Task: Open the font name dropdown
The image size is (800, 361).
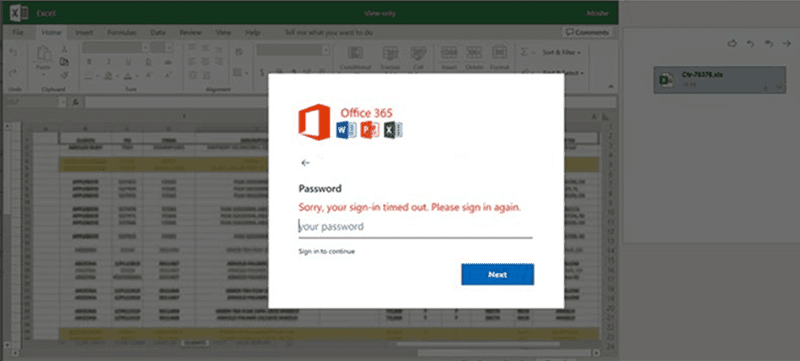Action: pyautogui.click(x=145, y=48)
